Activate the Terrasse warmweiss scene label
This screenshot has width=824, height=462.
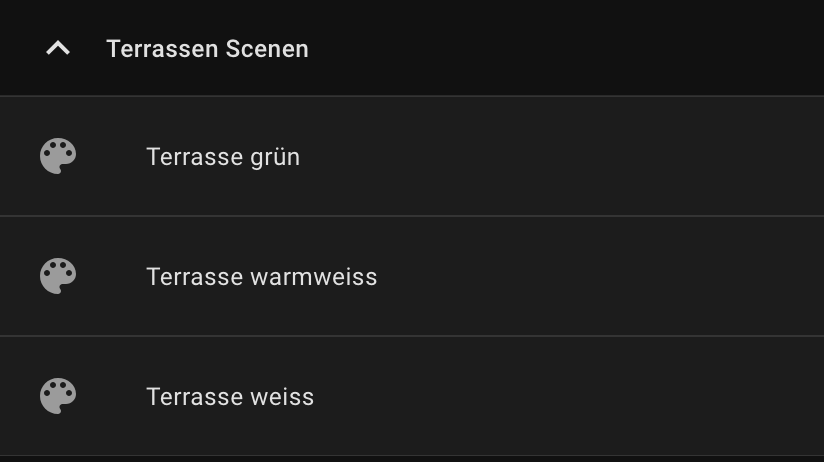coord(262,277)
